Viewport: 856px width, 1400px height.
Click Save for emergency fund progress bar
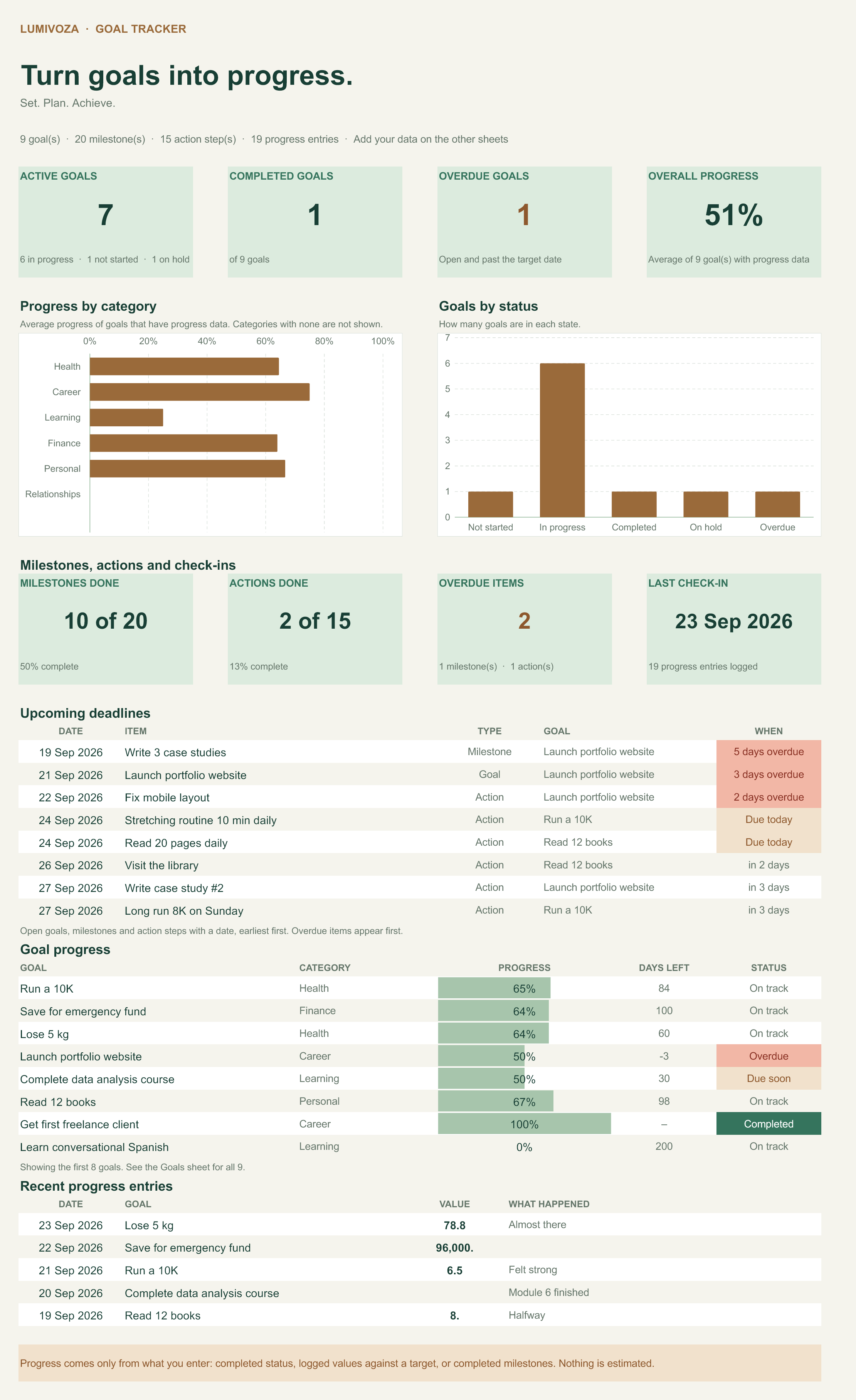[x=493, y=1011]
